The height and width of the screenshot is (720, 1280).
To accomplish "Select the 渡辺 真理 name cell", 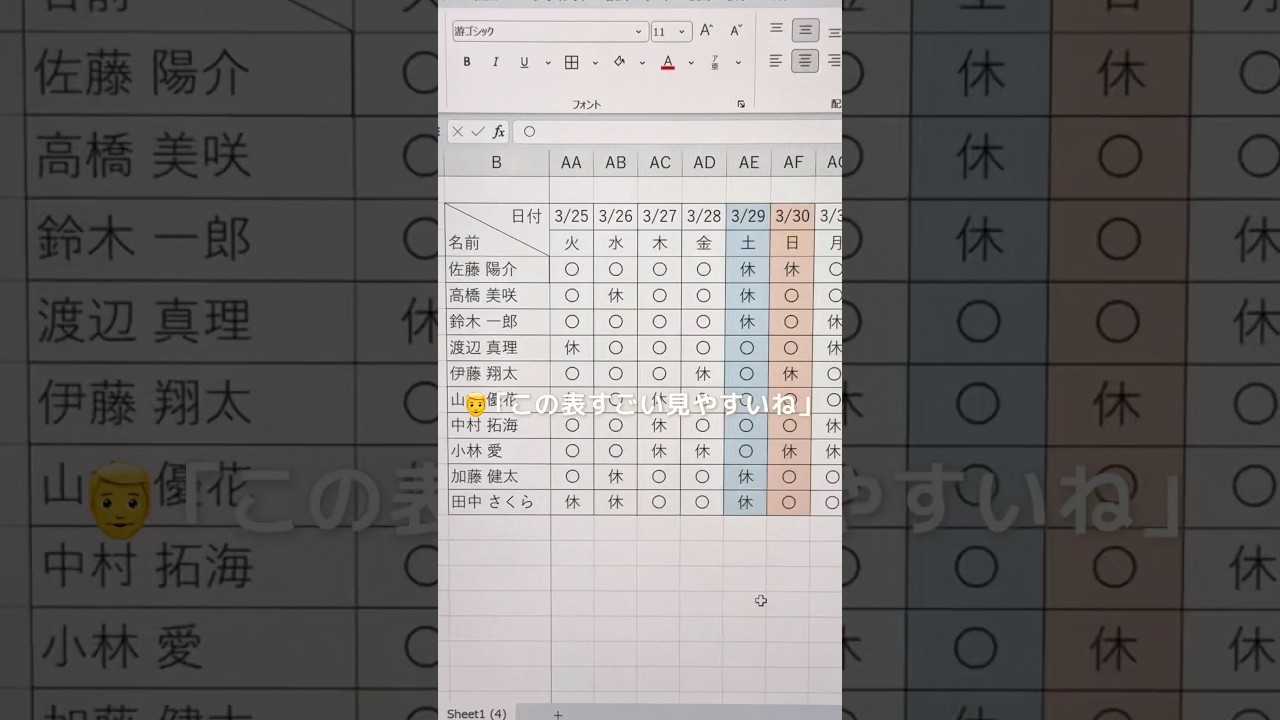I will pos(497,347).
